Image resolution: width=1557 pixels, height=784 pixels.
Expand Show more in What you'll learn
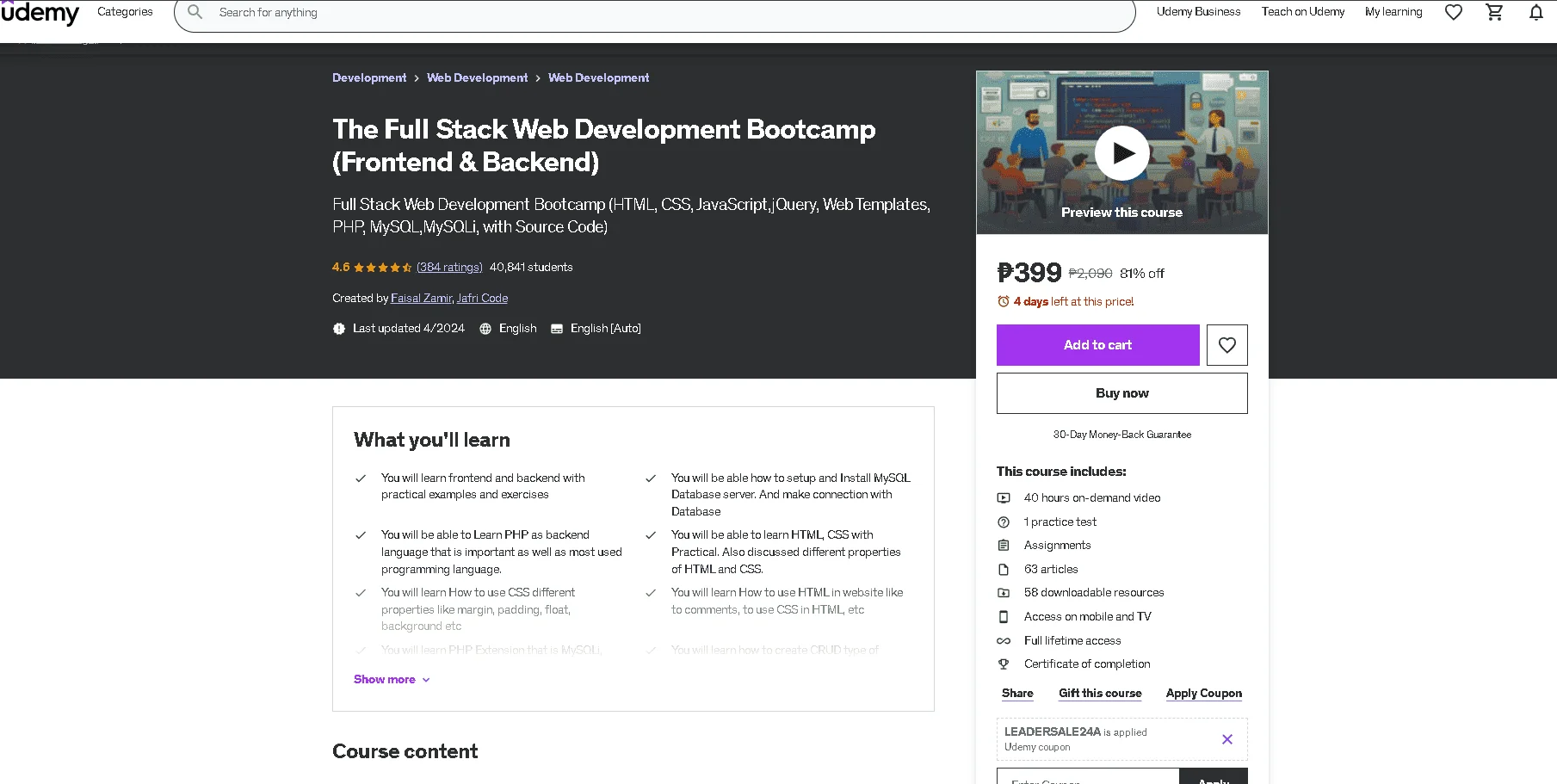pos(384,680)
